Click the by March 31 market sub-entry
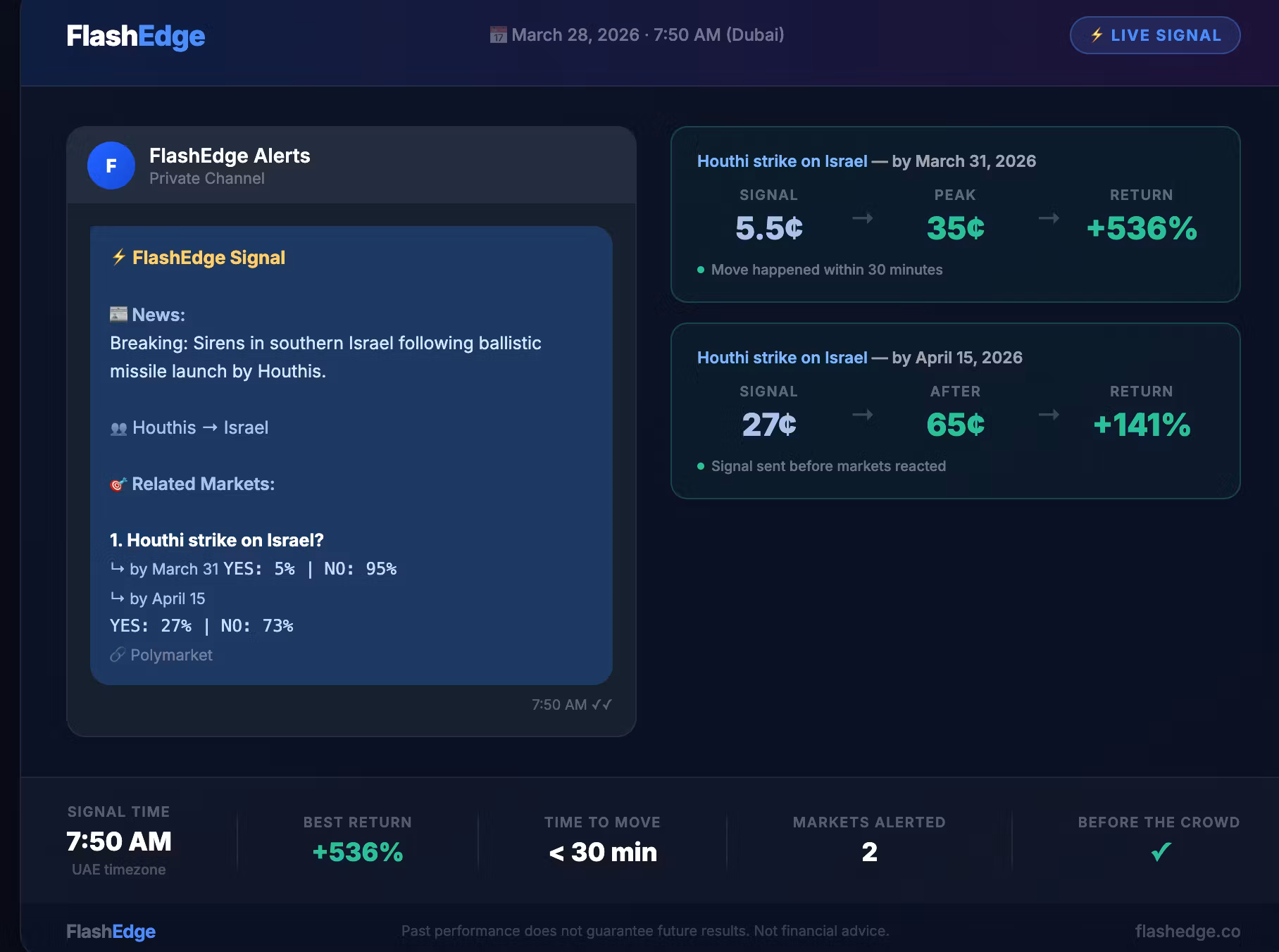 [x=254, y=569]
